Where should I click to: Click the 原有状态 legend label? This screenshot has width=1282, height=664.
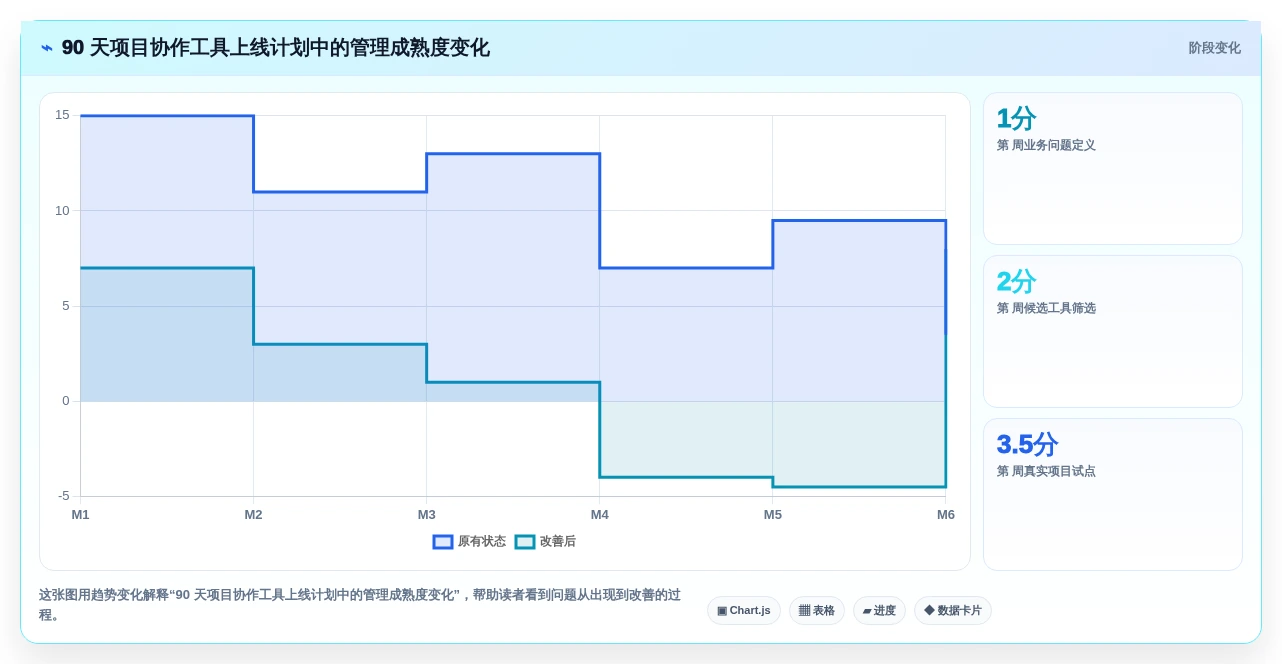tap(482, 542)
